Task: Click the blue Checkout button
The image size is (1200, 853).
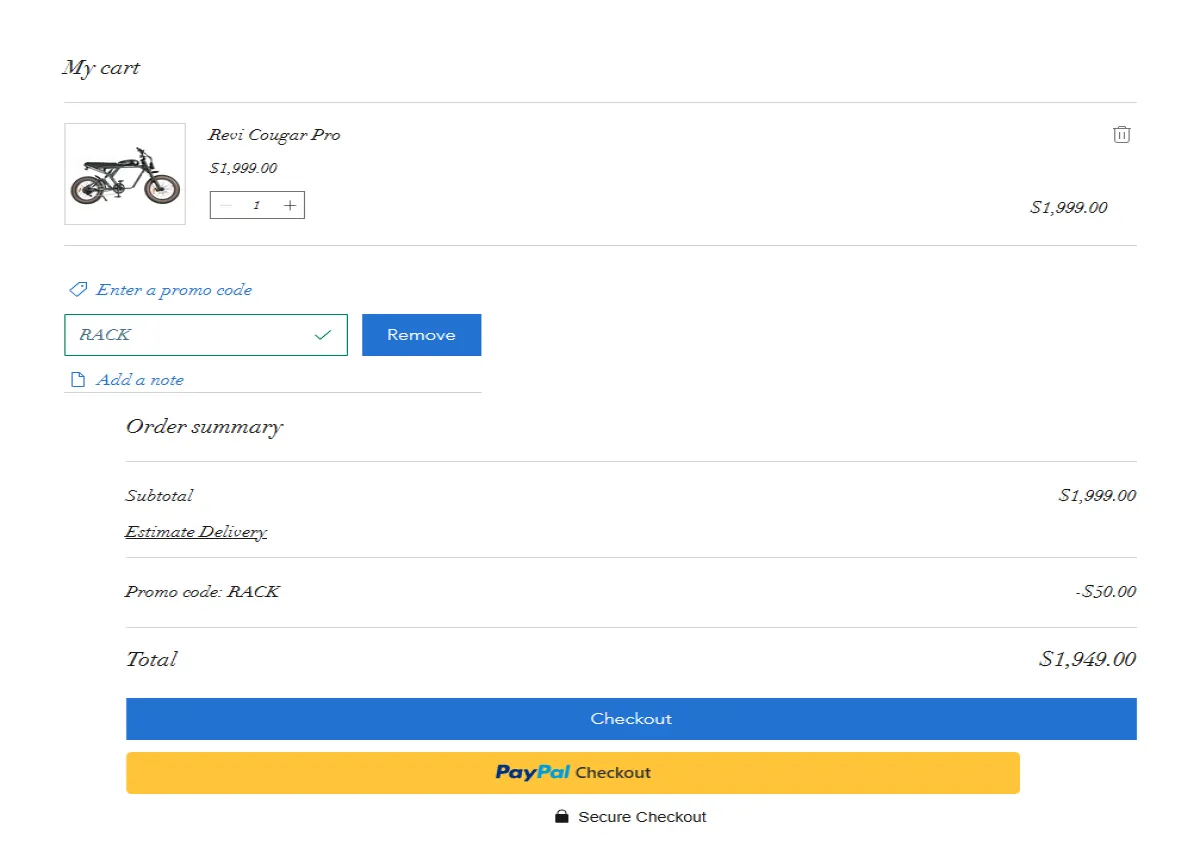Action: [x=631, y=719]
